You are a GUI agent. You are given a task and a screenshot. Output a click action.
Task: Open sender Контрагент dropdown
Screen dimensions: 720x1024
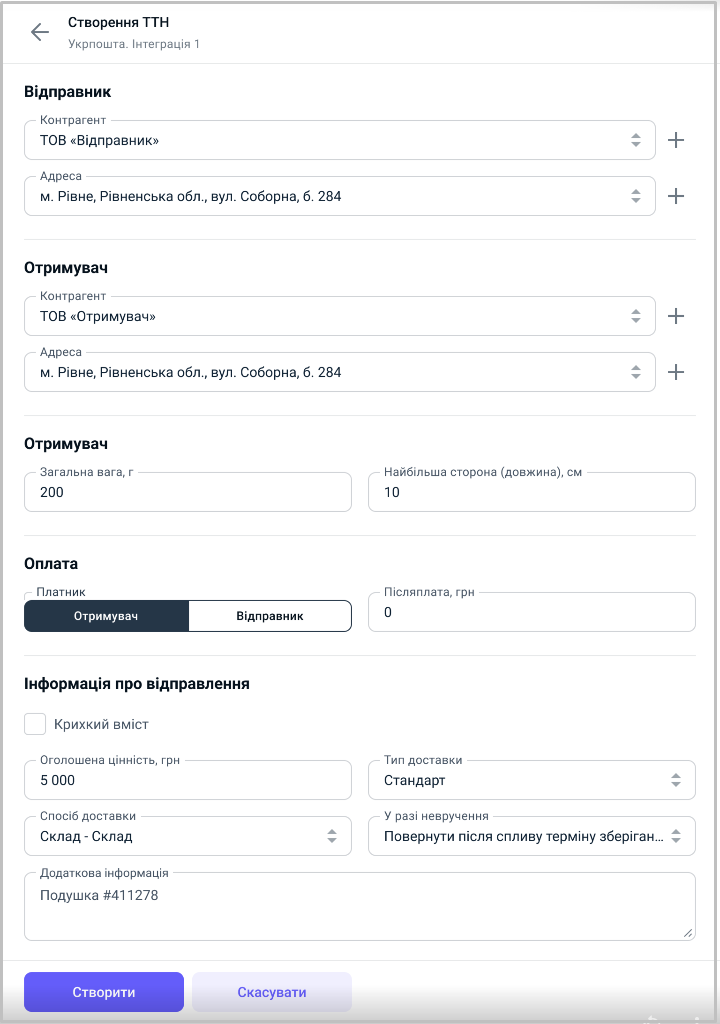tap(340, 141)
